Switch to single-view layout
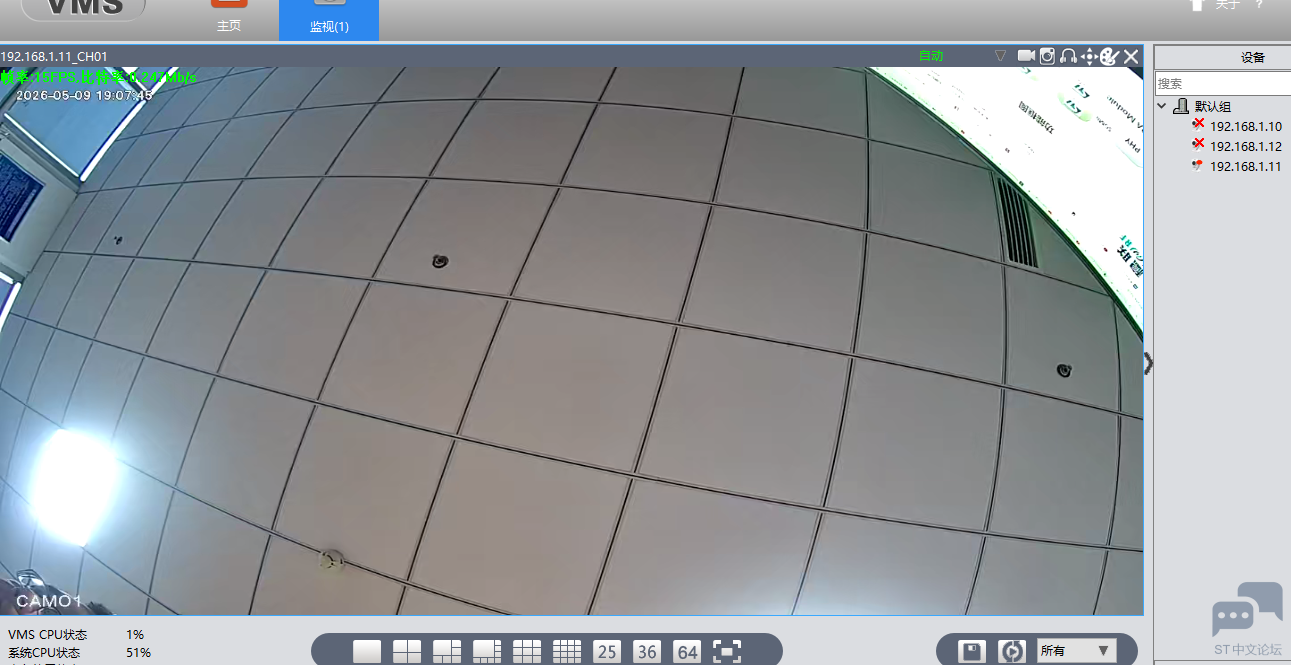1291x665 pixels. pyautogui.click(x=367, y=651)
